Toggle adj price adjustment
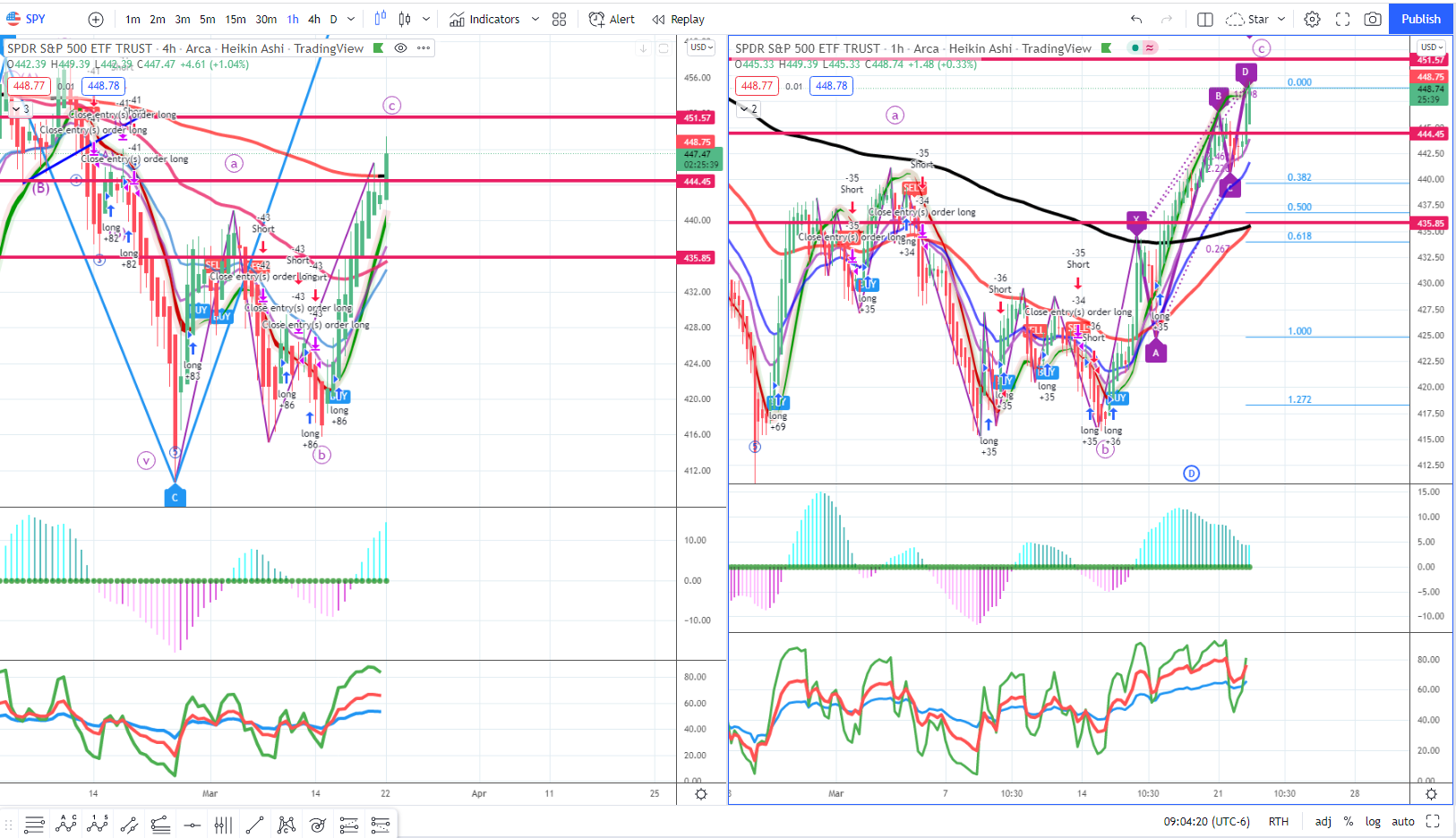The width and height of the screenshot is (1456, 838). pyautogui.click(x=1323, y=821)
